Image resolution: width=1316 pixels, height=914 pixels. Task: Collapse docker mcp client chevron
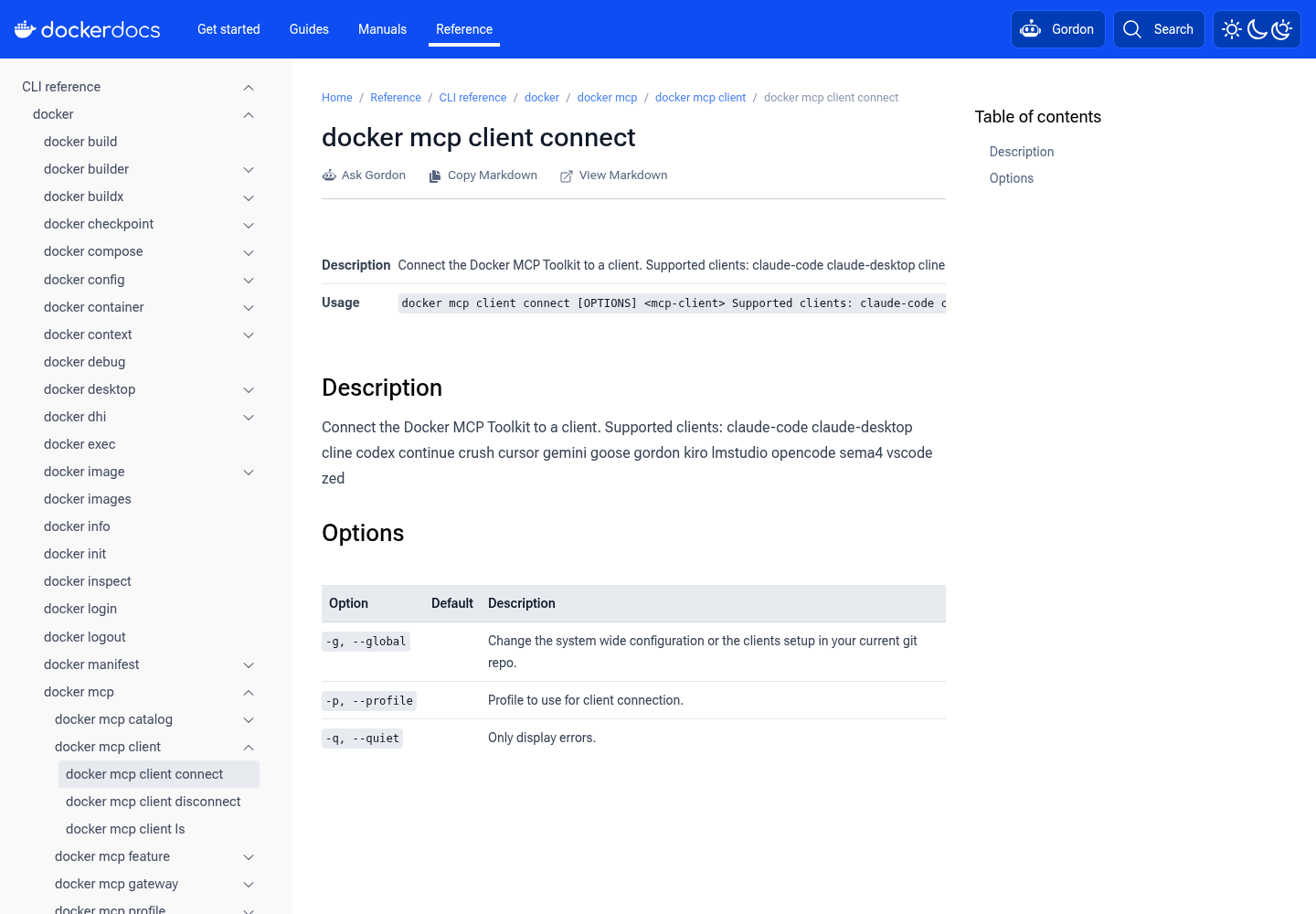pyautogui.click(x=249, y=748)
